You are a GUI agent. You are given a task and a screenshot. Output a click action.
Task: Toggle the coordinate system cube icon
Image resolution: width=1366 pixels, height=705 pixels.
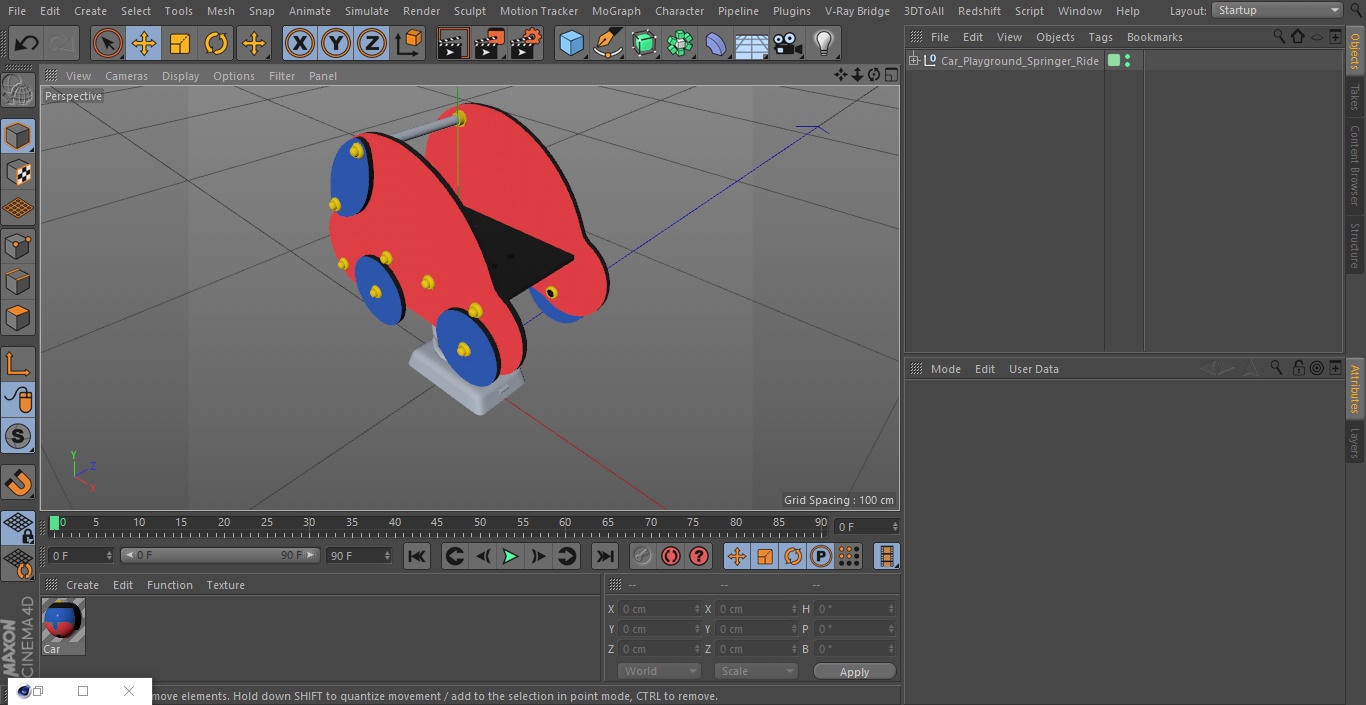tap(409, 43)
